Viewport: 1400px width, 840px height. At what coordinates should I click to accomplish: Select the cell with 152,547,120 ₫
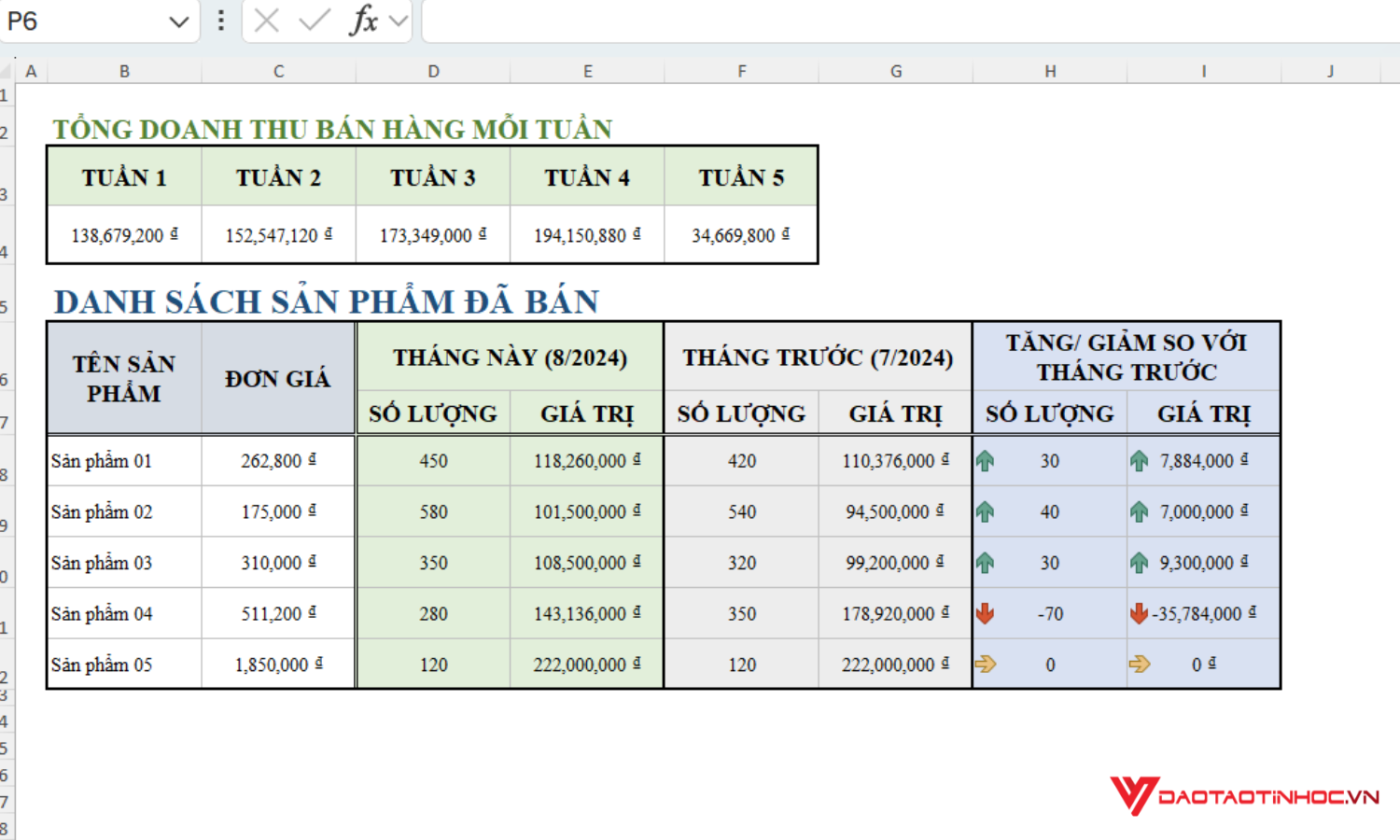[x=278, y=235]
